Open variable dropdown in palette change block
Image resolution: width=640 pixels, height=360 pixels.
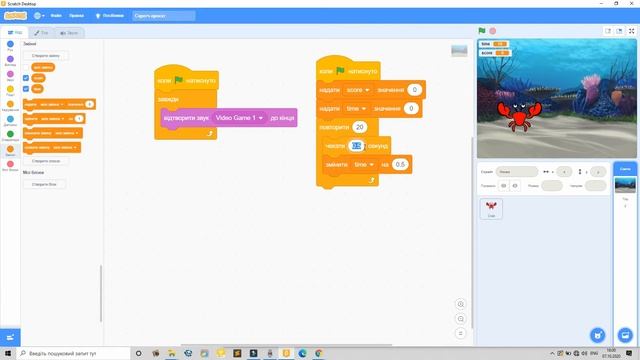click(x=52, y=119)
